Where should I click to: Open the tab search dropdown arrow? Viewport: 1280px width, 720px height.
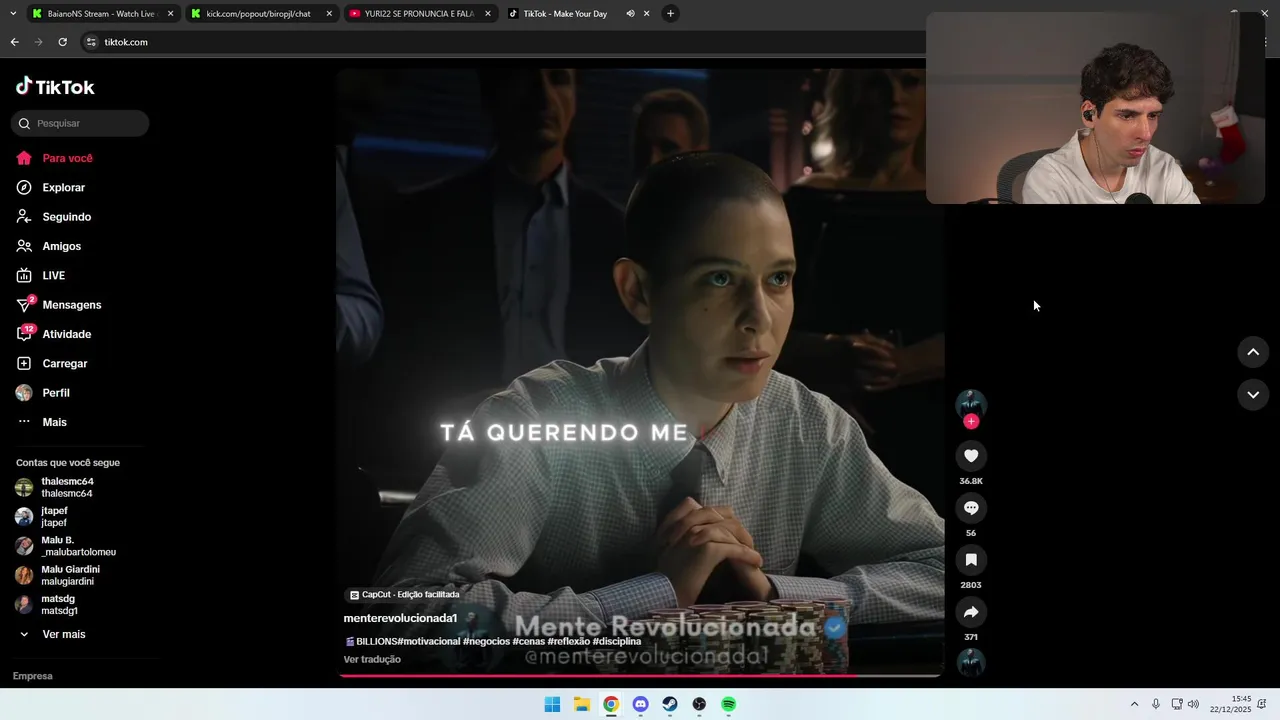(12, 14)
